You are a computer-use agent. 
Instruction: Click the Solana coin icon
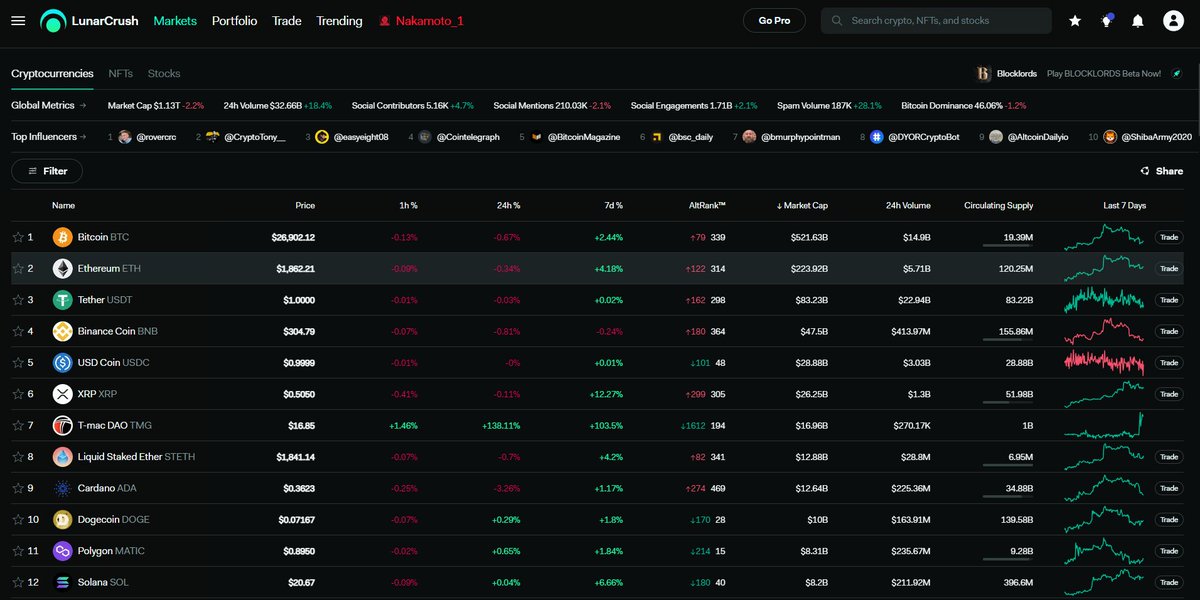tap(62, 582)
